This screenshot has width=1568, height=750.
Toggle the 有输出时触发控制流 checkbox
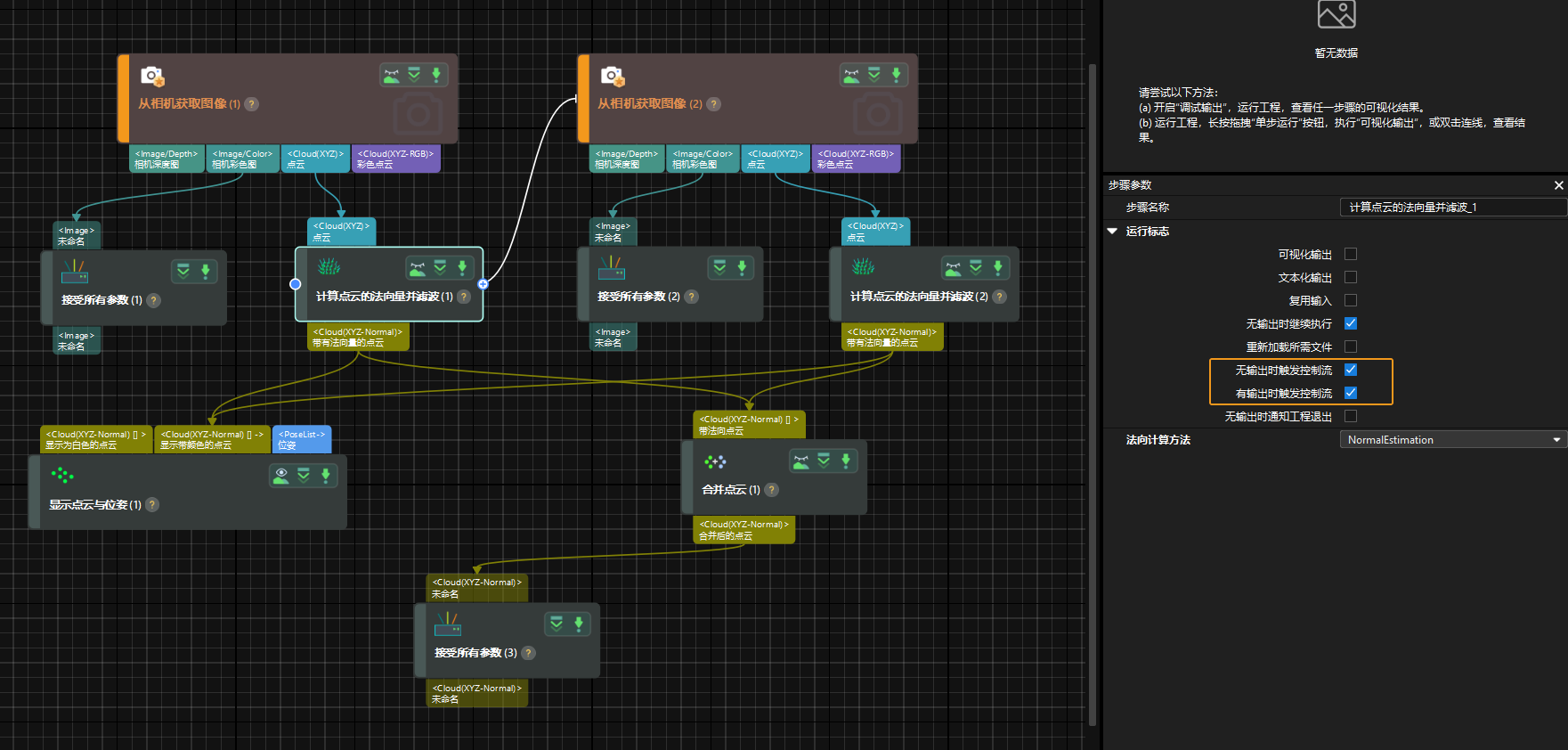(1351, 393)
